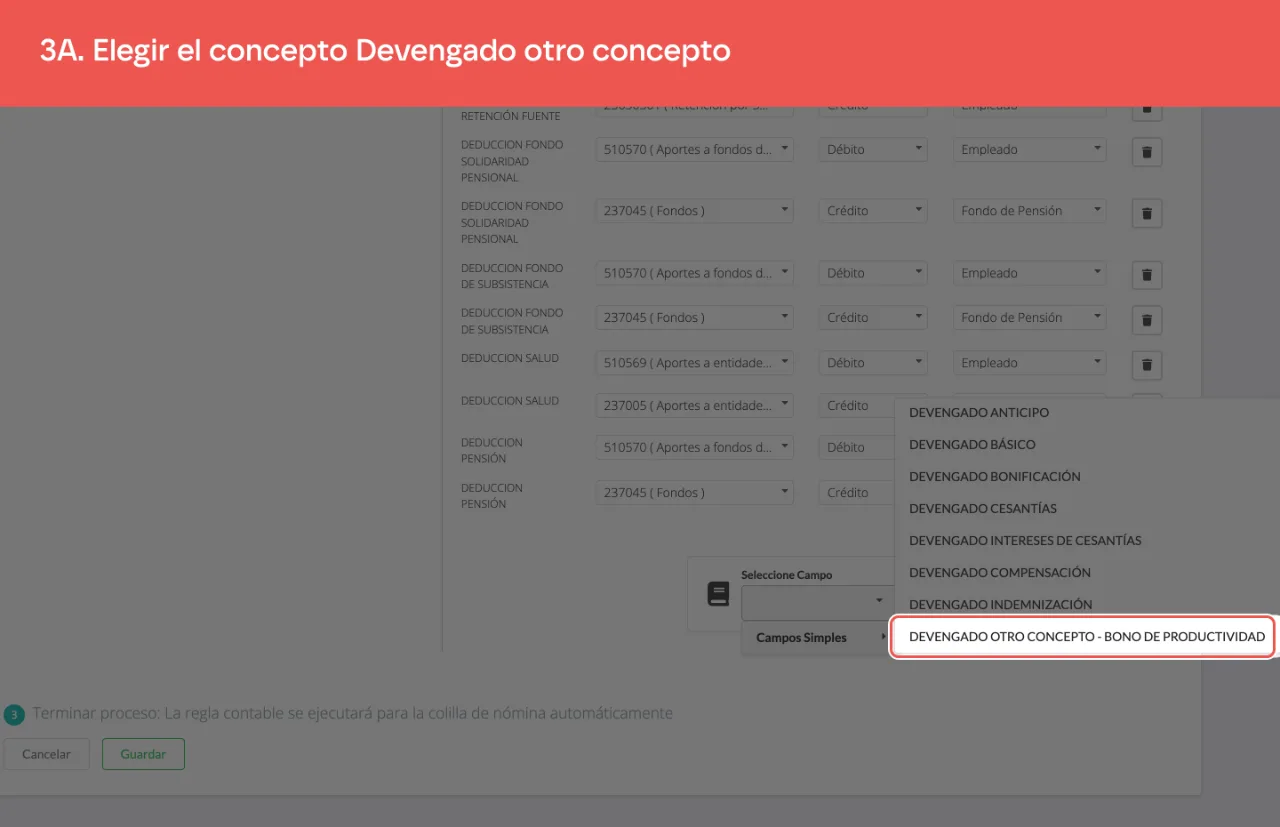Open Empleado dropdown in Deduccion Salud row
The image size is (1280, 827).
coord(1029,363)
